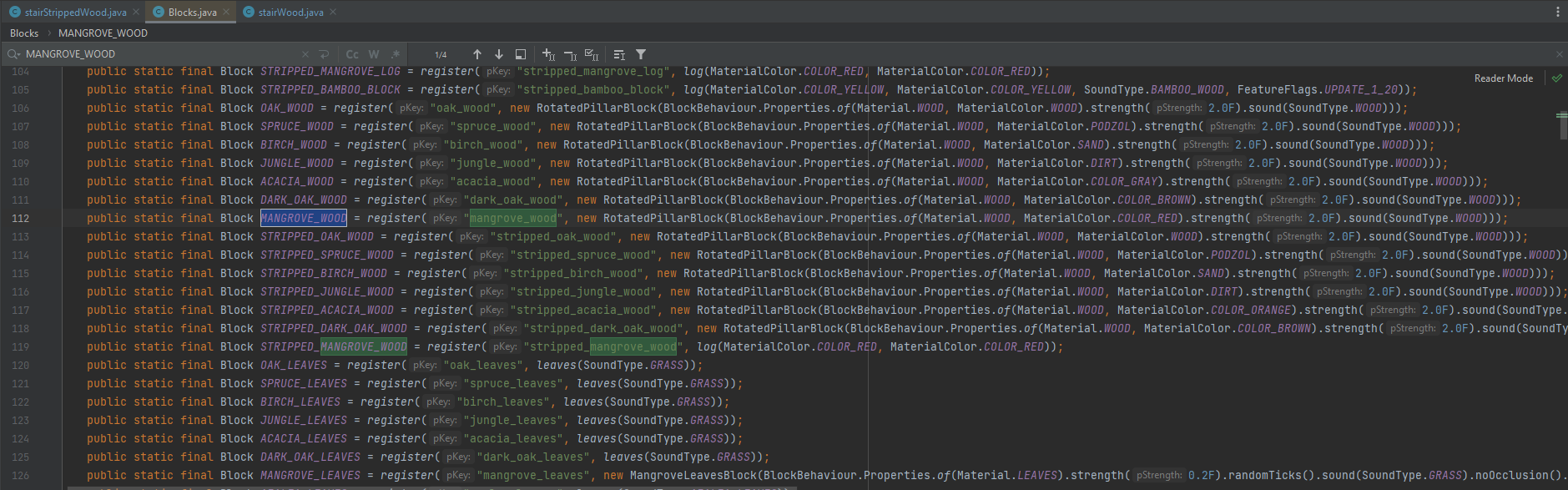This screenshot has height=490, width=1568.
Task: Switch to stairStrippedWood.java tab
Action: pos(74,13)
